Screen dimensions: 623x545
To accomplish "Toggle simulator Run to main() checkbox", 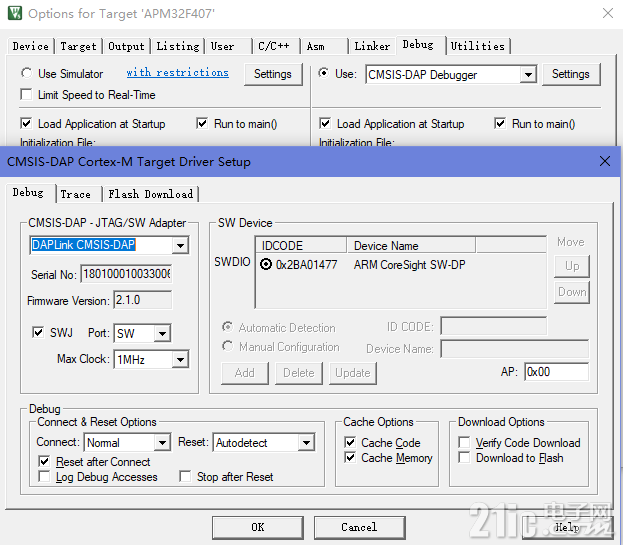I will pos(202,124).
